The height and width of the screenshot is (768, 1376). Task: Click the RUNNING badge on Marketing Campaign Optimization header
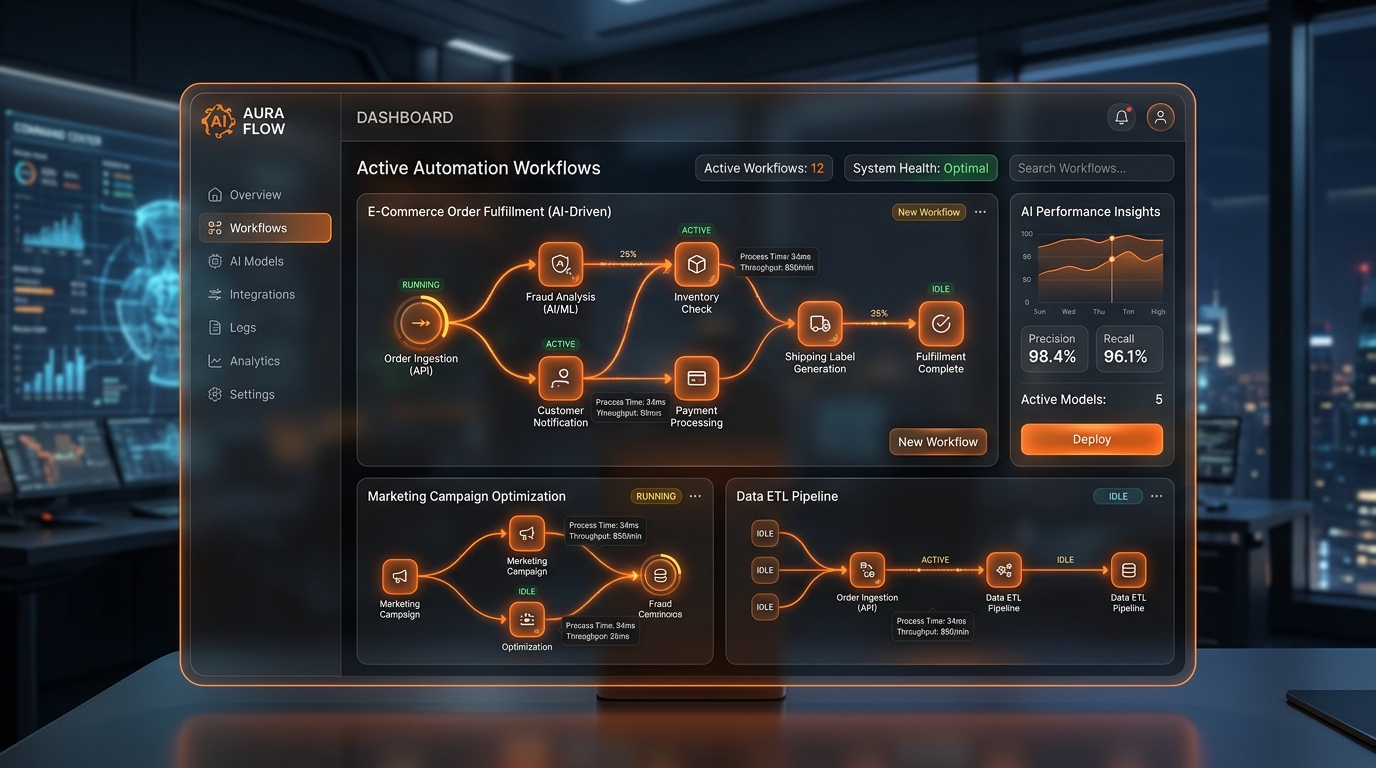[656, 496]
